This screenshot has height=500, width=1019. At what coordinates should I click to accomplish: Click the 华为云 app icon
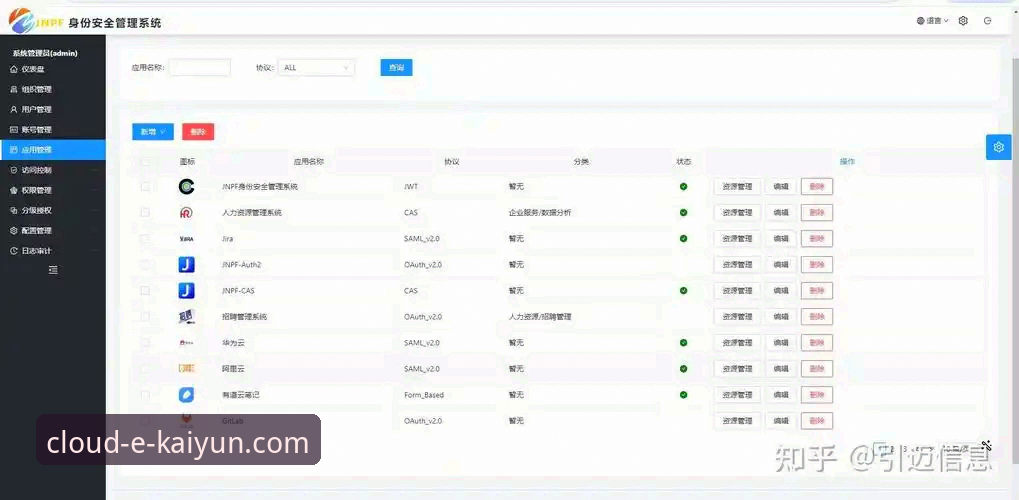(187, 343)
